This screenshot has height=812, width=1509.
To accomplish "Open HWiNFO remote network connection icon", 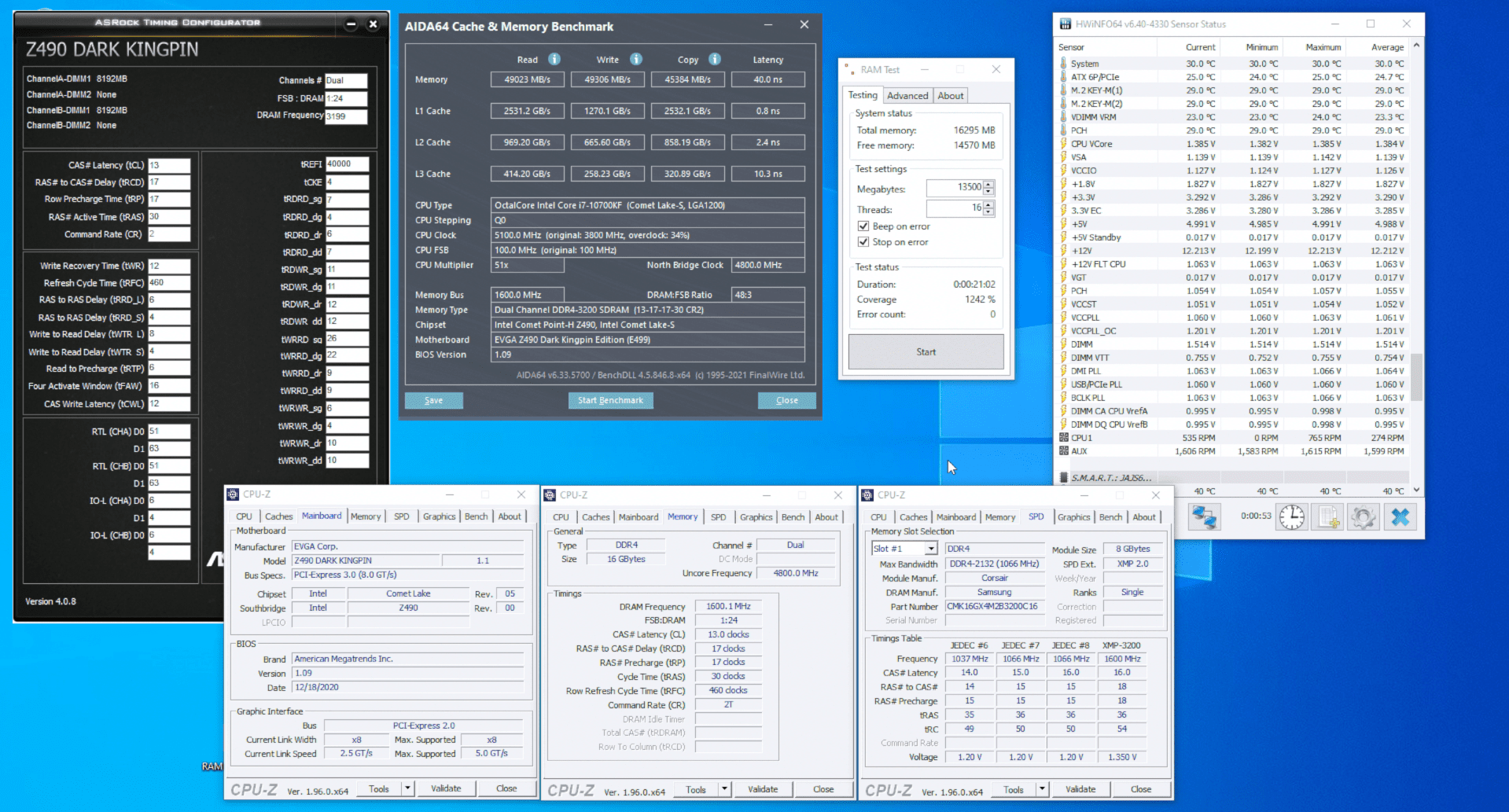I will click(x=1204, y=516).
